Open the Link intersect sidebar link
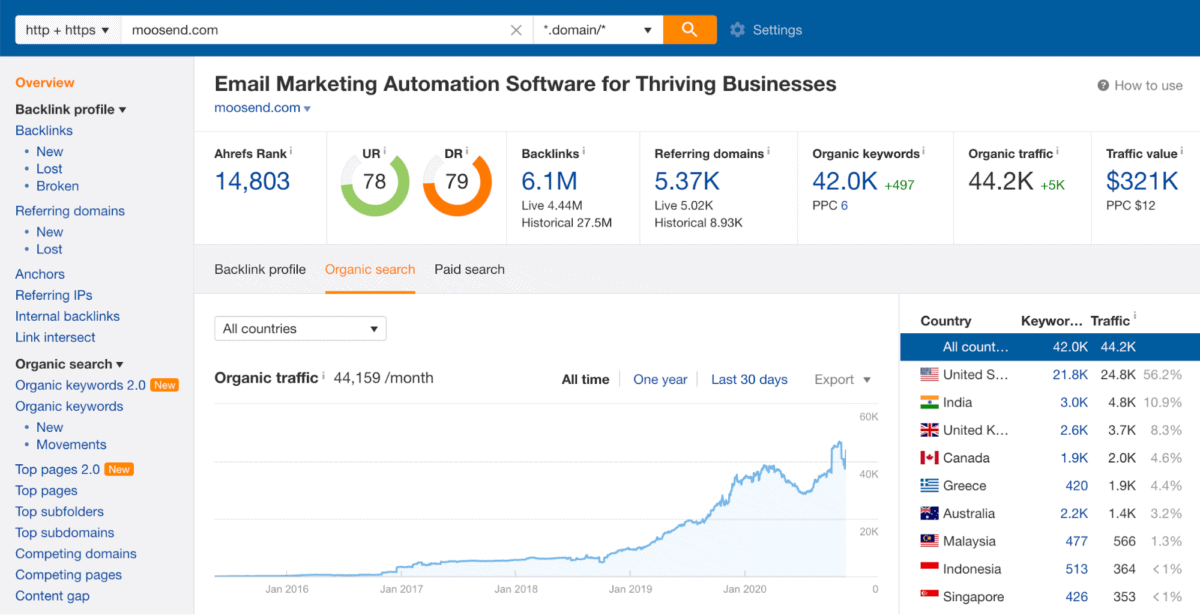The width and height of the screenshot is (1200, 615). click(55, 337)
